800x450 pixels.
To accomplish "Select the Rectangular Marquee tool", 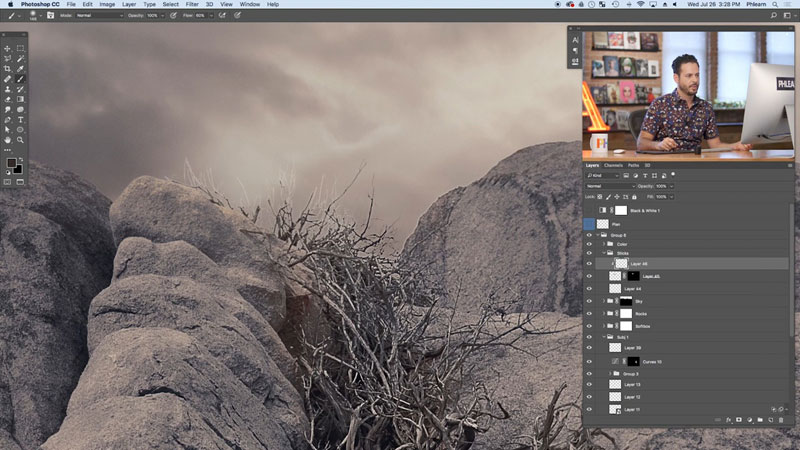I will click(x=20, y=48).
